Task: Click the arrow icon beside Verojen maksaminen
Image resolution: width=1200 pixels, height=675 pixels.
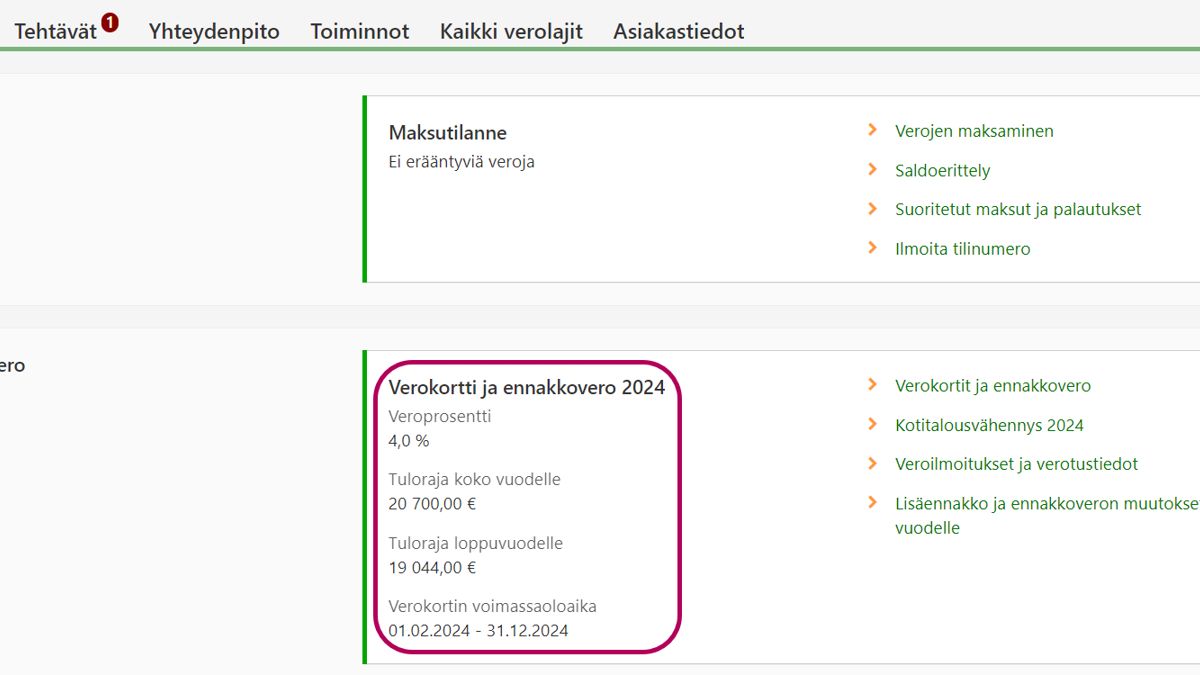Action: pos(872,131)
